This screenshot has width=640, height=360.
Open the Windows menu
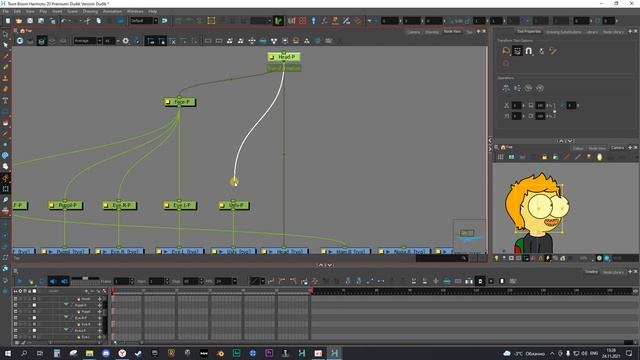coord(135,11)
